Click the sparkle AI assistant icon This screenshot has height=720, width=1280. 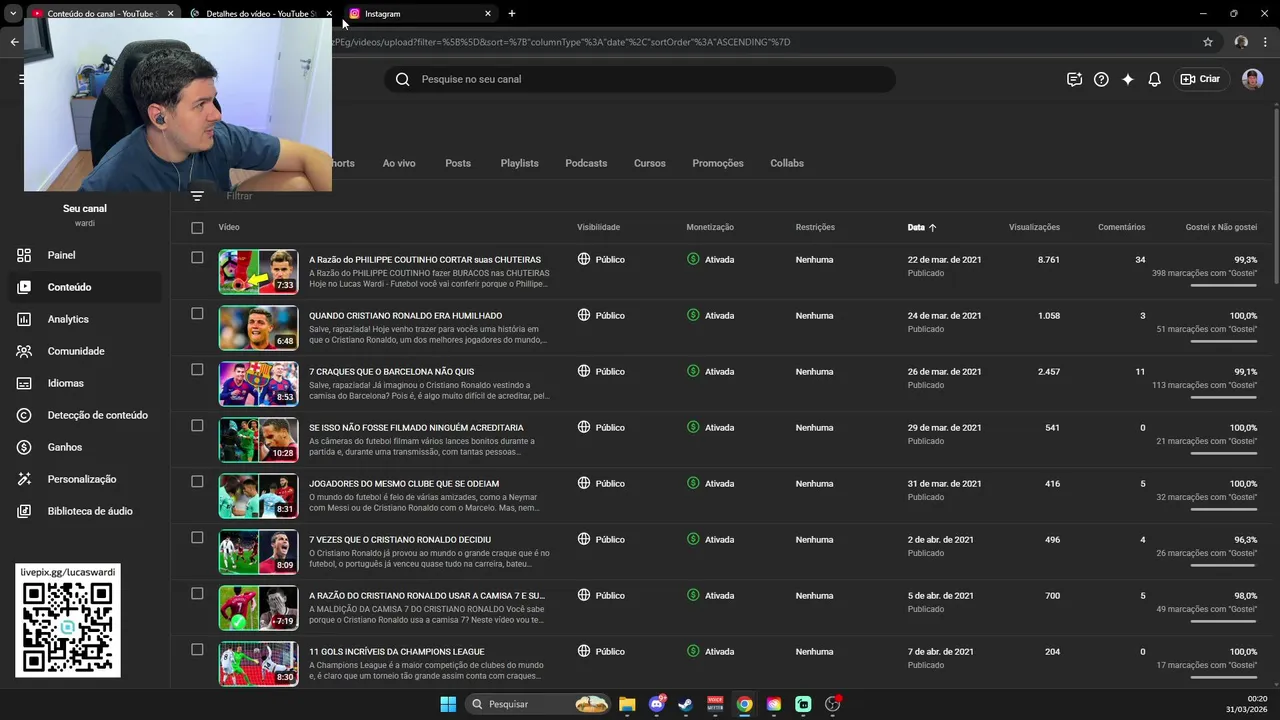1128,79
